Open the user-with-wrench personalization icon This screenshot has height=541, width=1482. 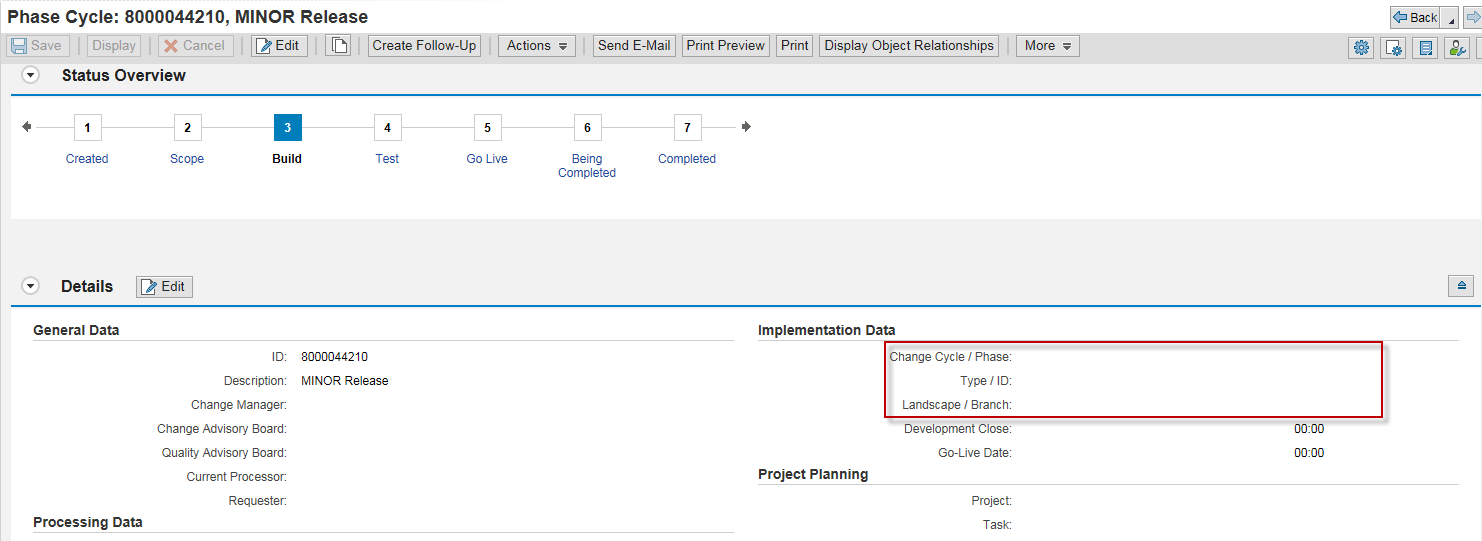[1457, 48]
